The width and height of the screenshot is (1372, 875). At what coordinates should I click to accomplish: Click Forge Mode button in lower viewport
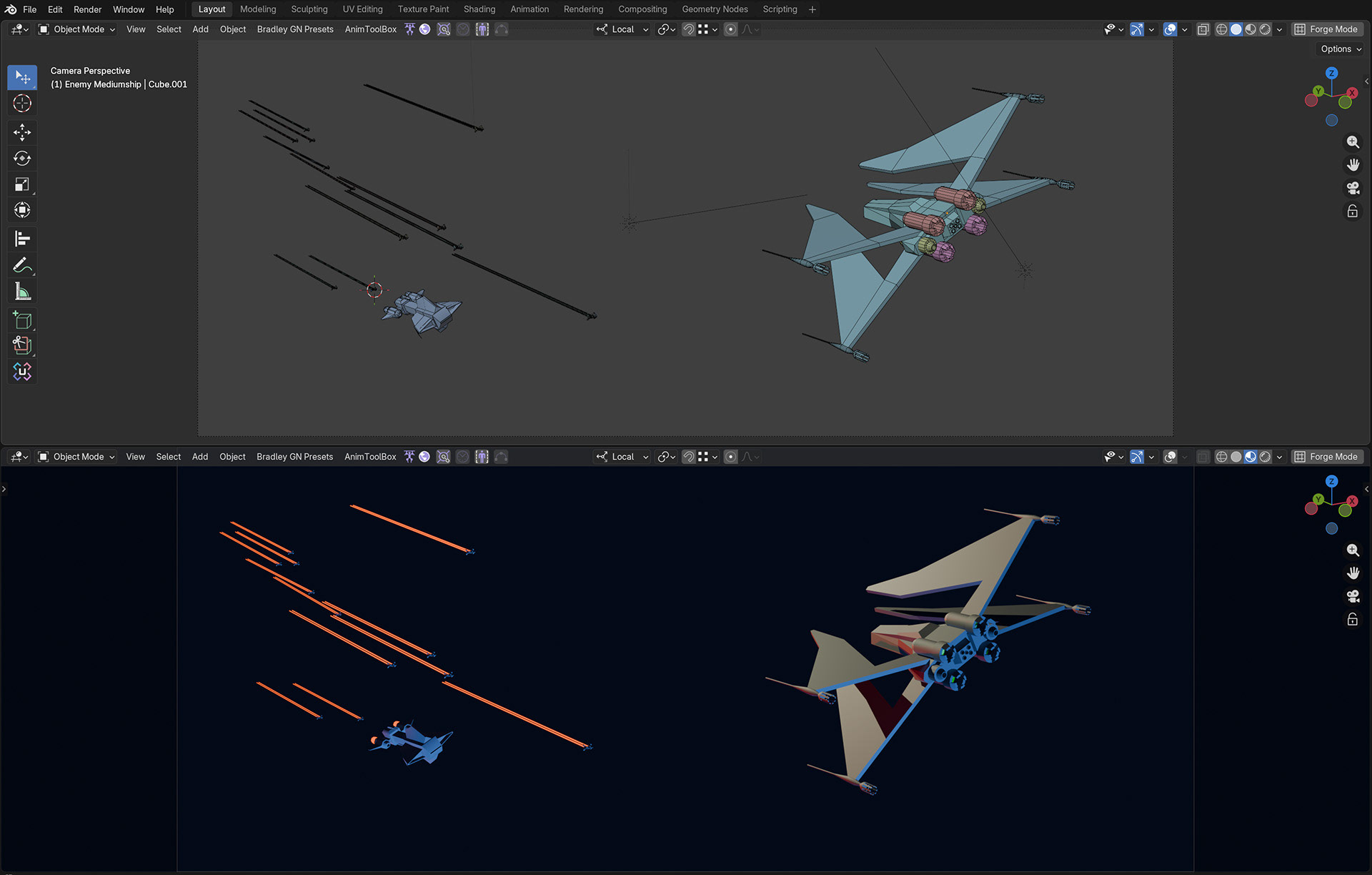[1326, 457]
